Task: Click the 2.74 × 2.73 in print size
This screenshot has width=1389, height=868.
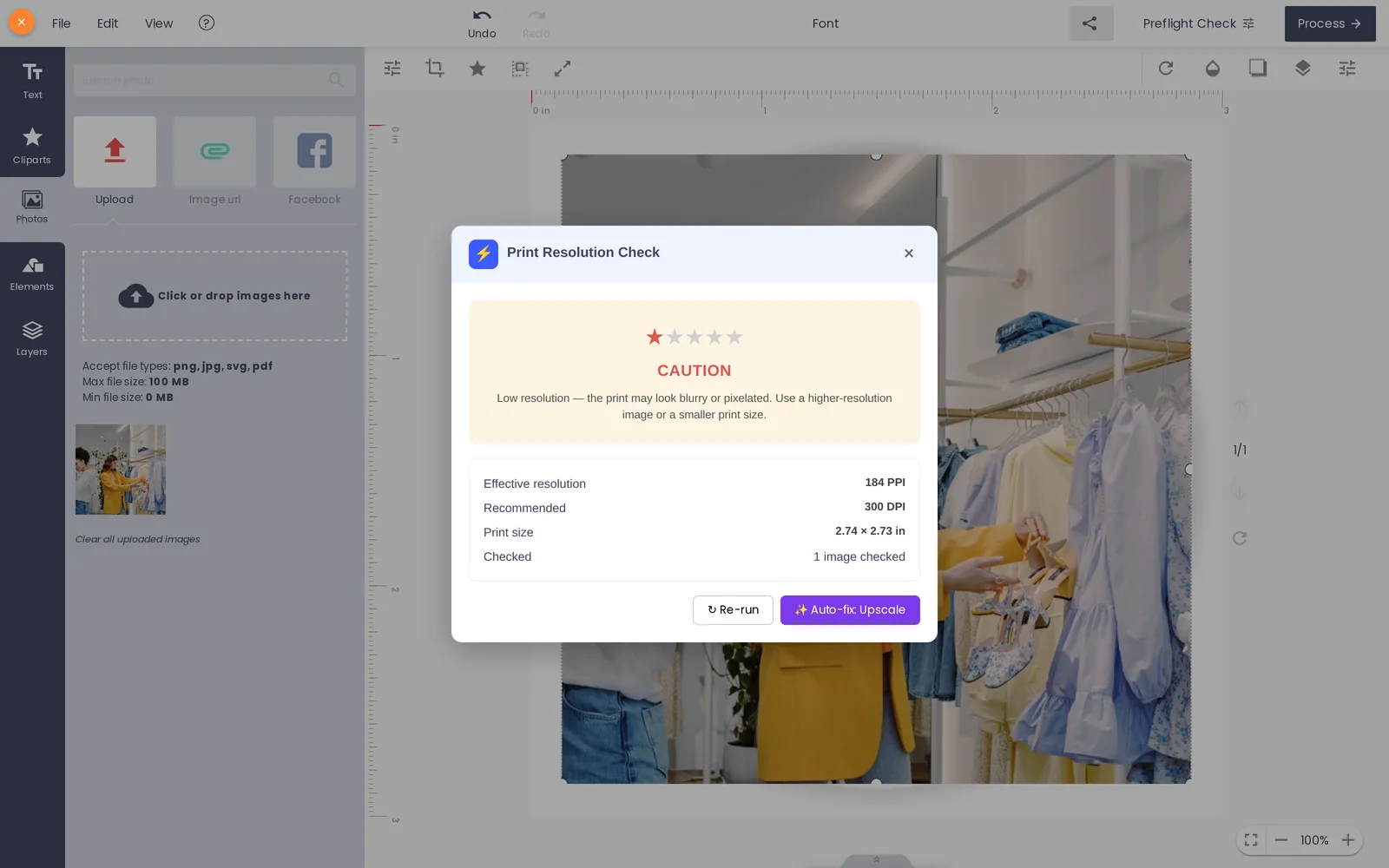Action: [x=870, y=531]
